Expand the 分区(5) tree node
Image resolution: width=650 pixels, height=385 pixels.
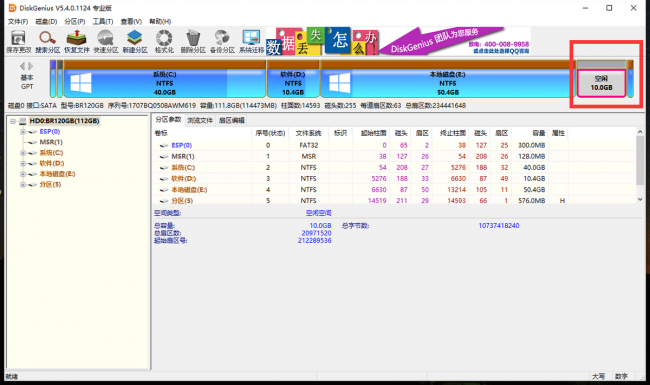23,184
